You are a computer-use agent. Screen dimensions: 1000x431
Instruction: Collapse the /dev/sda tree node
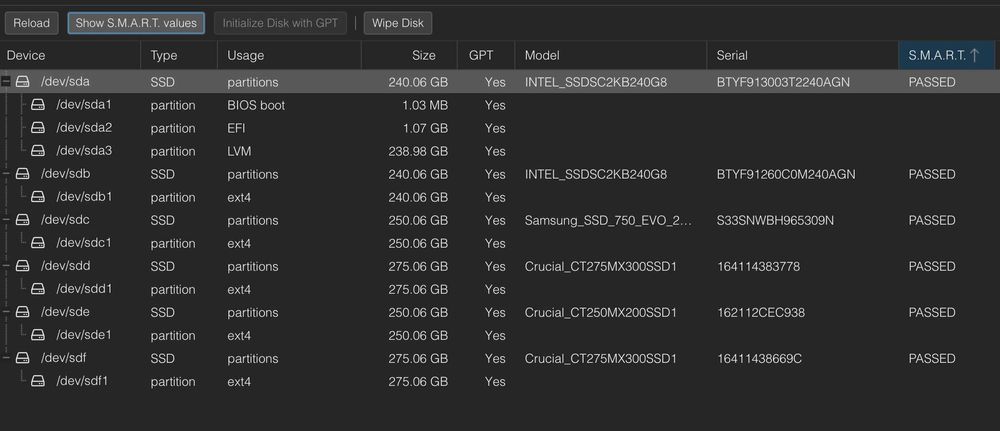click(6, 82)
